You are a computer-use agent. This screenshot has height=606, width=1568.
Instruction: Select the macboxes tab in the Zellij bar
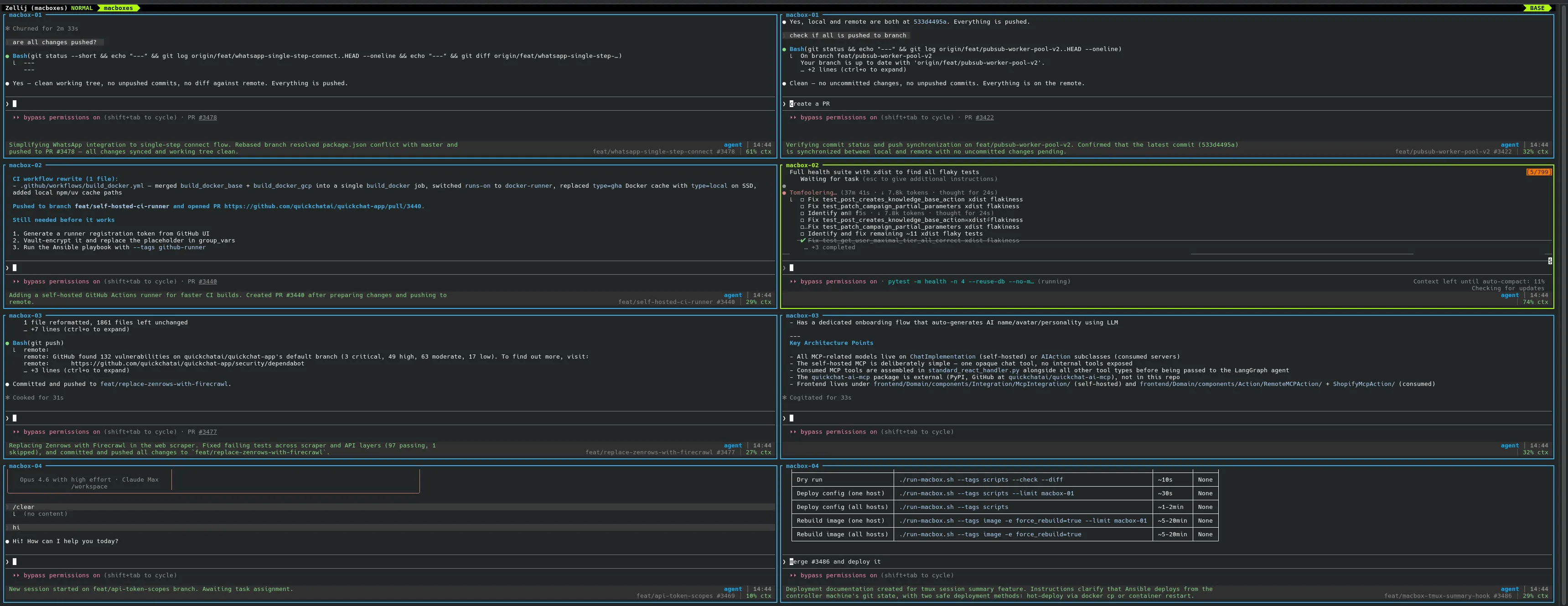[x=119, y=8]
